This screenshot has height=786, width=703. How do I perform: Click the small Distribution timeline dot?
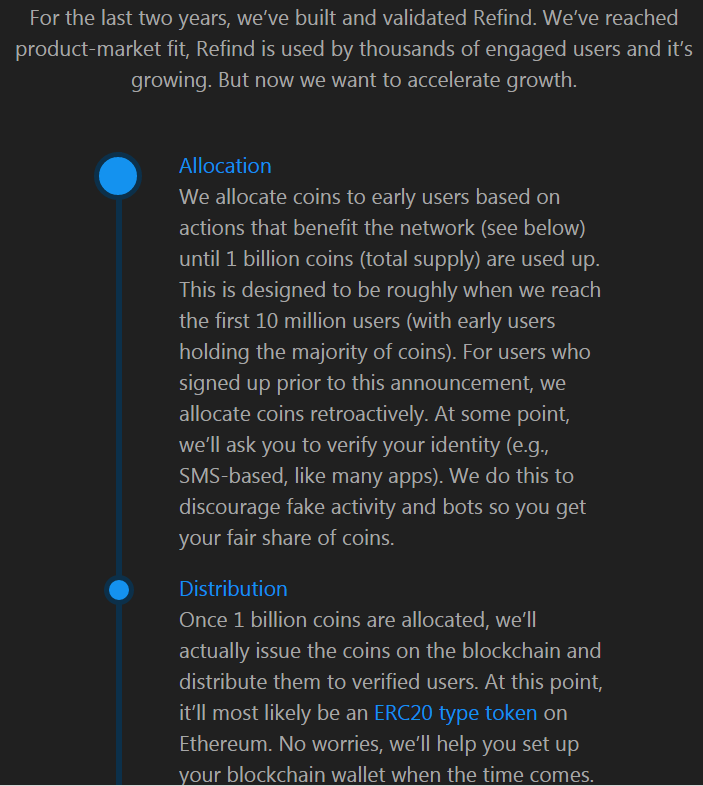click(x=119, y=590)
